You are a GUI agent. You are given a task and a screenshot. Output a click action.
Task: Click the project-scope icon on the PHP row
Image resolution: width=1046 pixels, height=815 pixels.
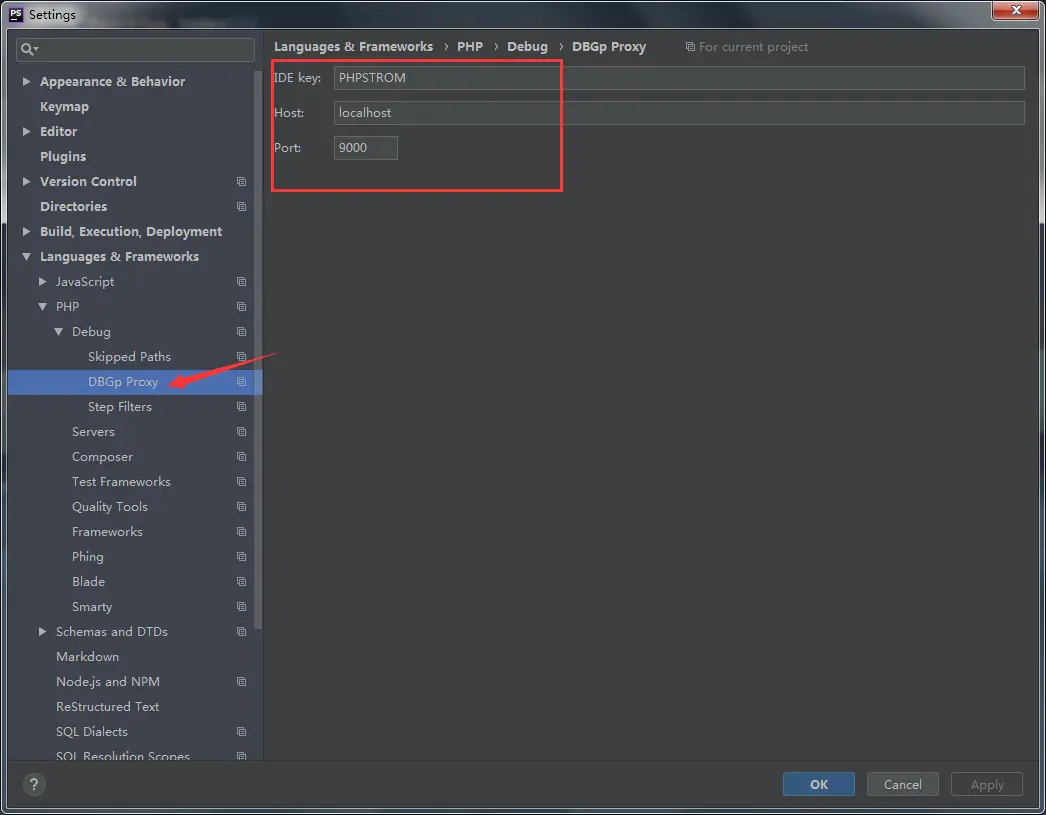pyautogui.click(x=241, y=307)
